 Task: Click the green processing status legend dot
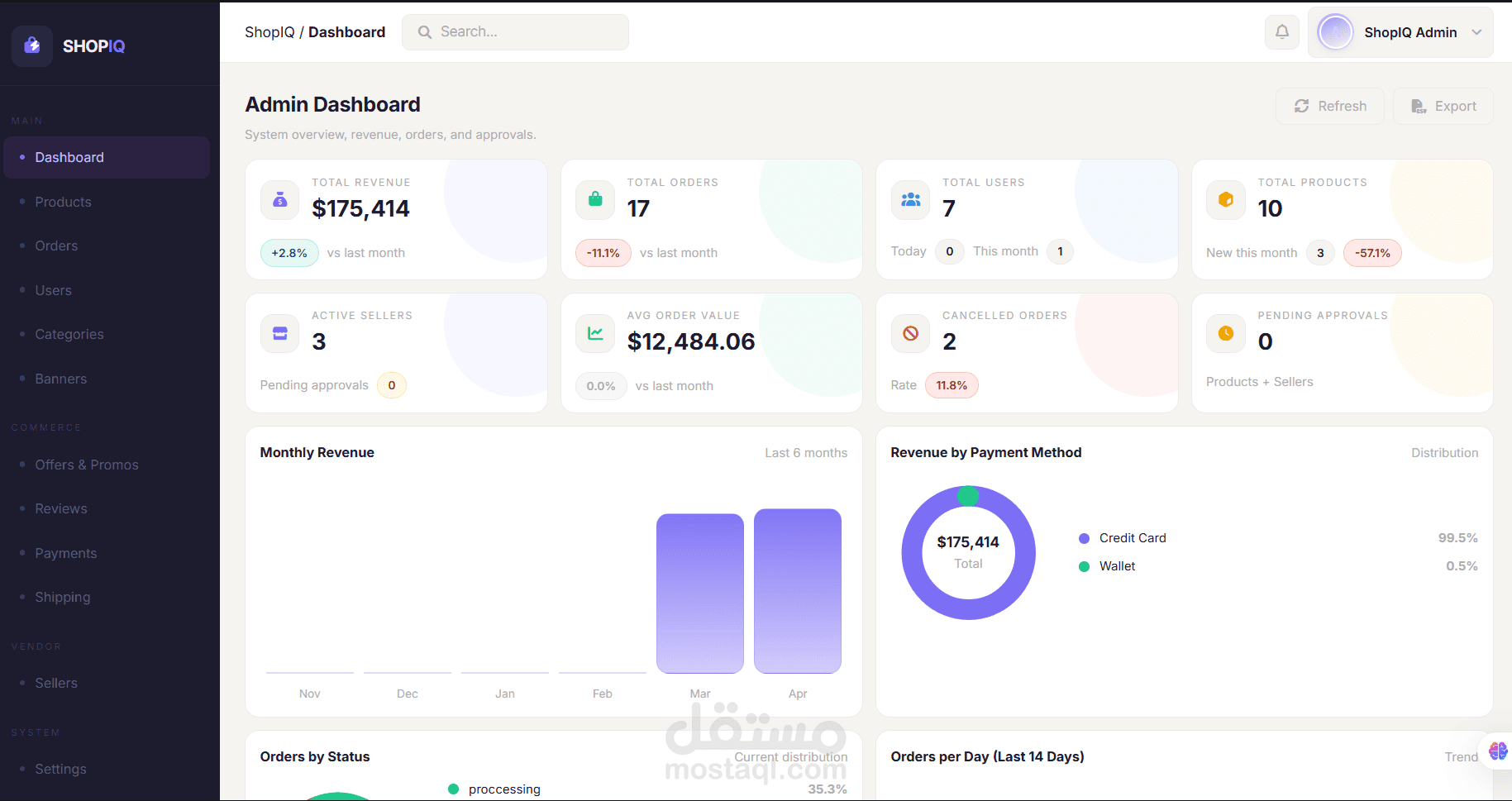pyautogui.click(x=453, y=789)
